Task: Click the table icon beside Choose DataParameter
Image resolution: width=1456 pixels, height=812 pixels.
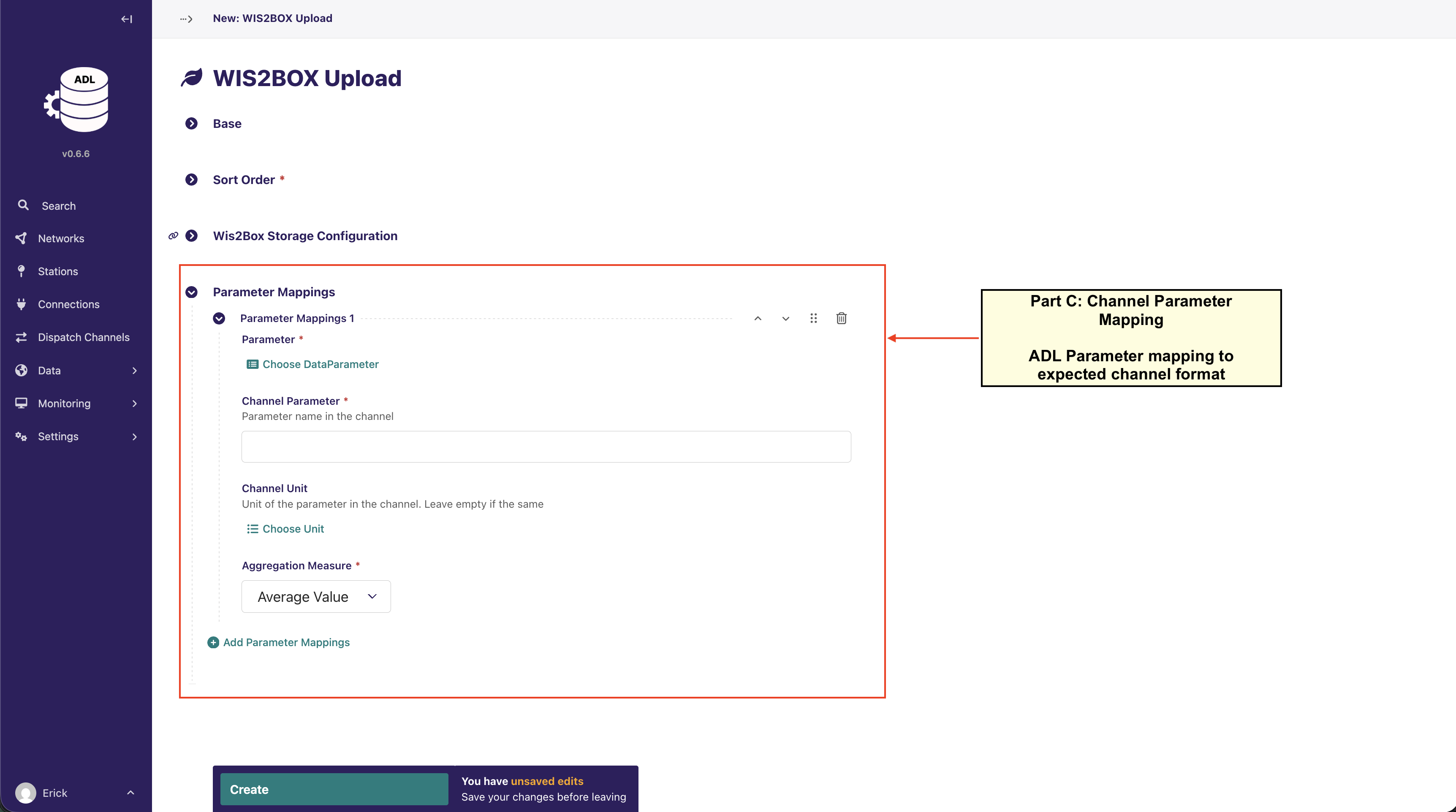Action: tap(252, 365)
